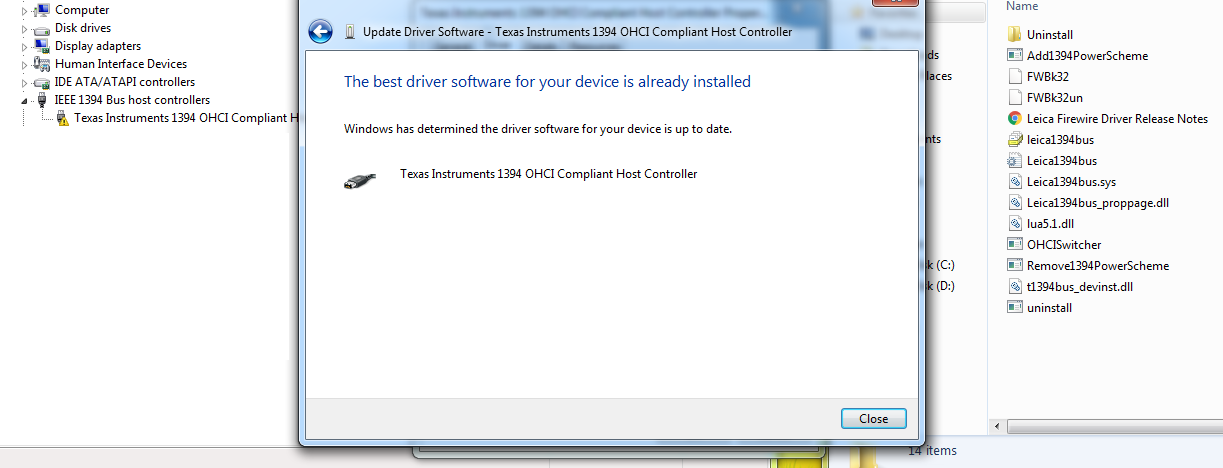
Task: Select the uninstall application icon
Action: [x=1015, y=308]
